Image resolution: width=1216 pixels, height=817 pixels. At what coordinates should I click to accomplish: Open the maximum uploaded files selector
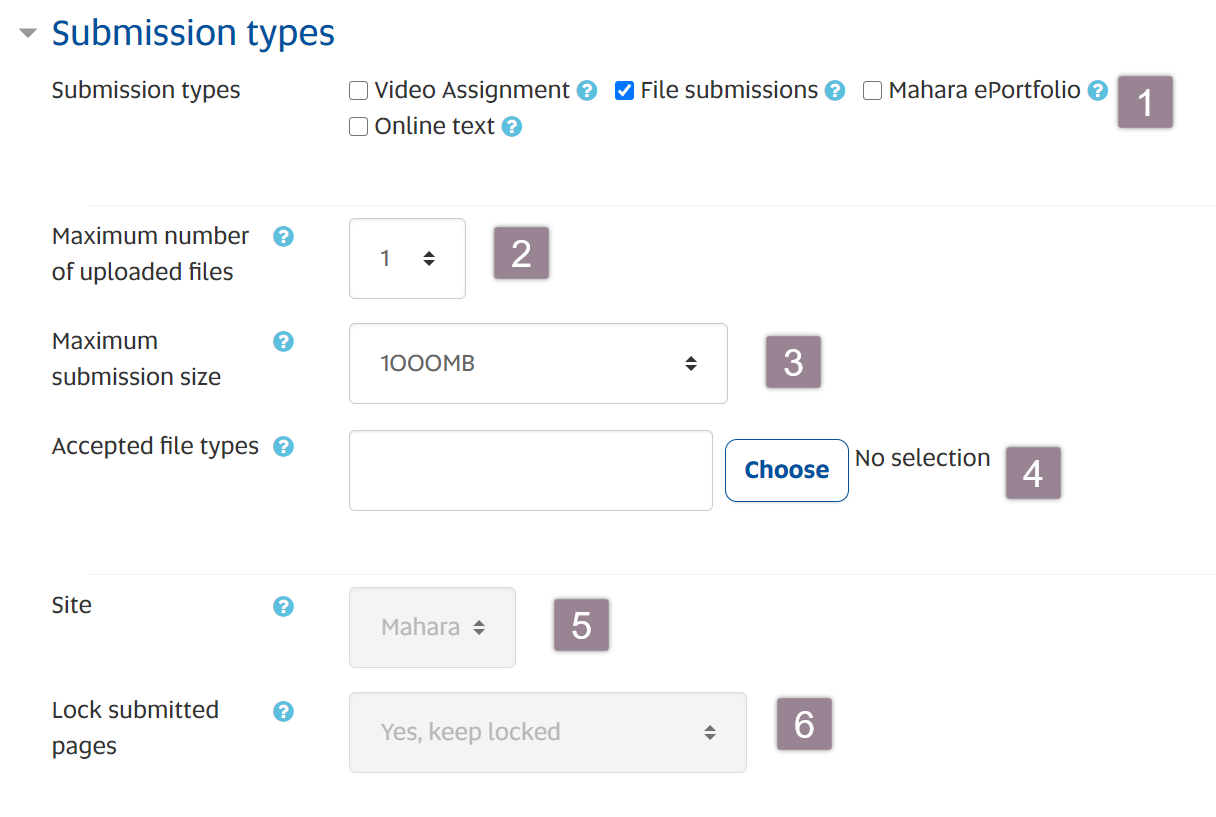(x=407, y=258)
